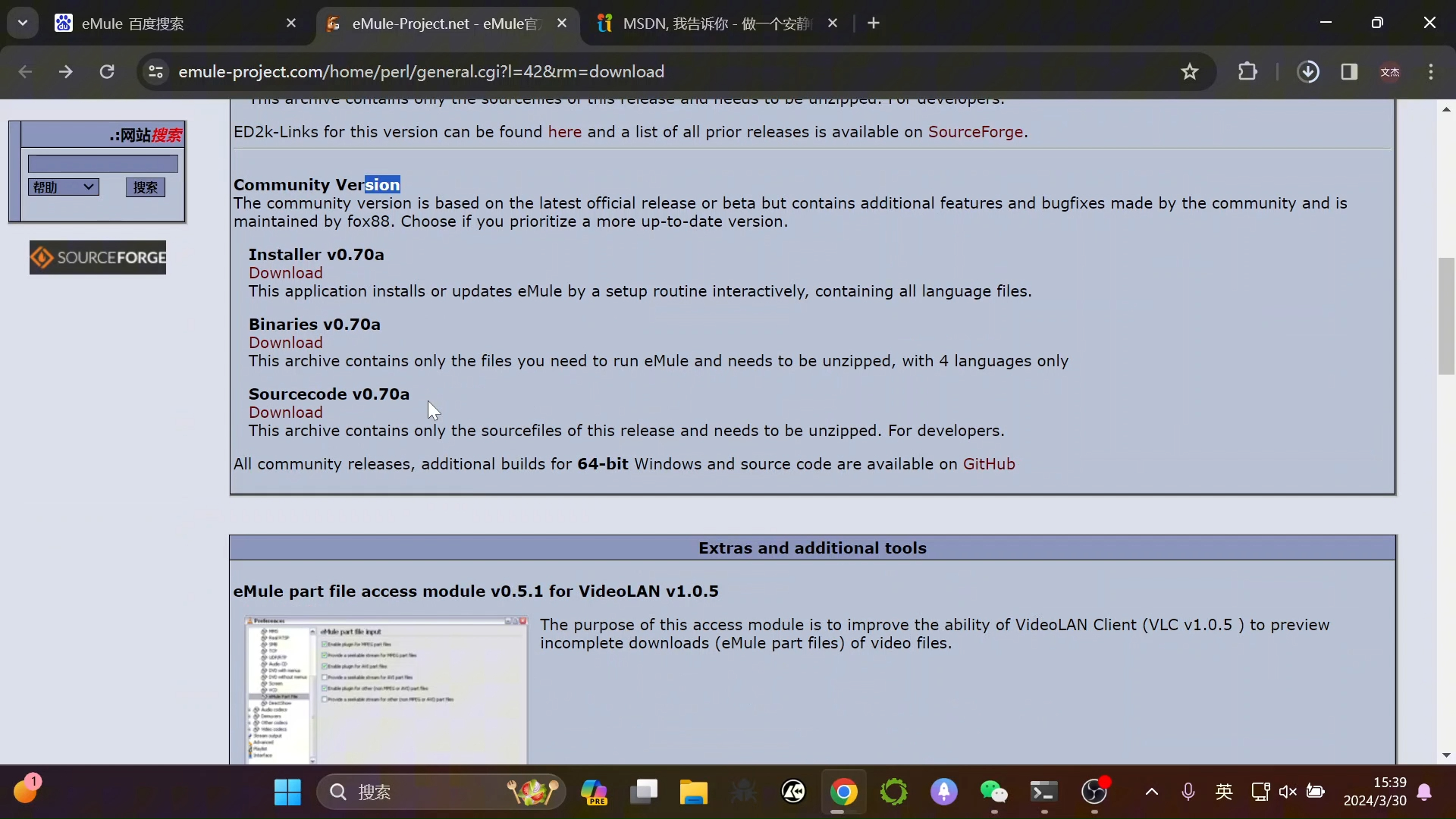Click the site search text field
This screenshot has height=819, width=1456.
[x=103, y=163]
